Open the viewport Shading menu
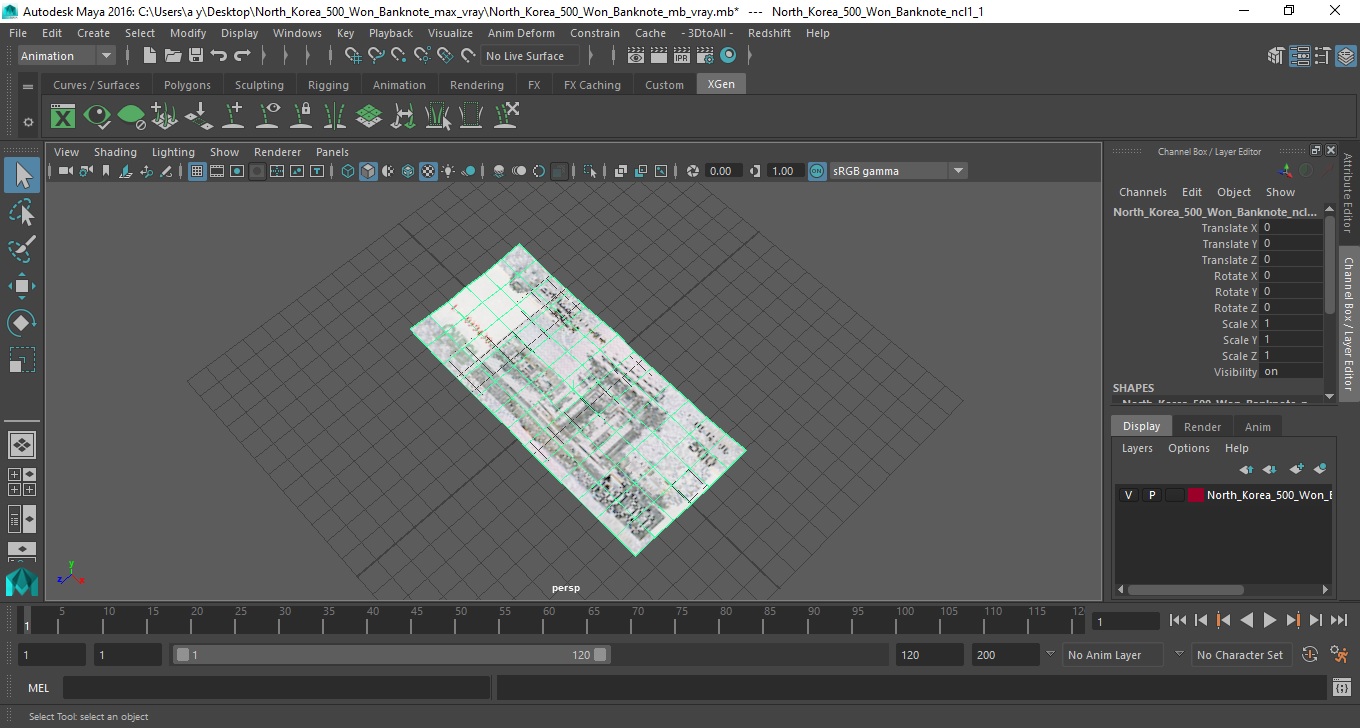Viewport: 1360px width, 728px height. [x=115, y=152]
